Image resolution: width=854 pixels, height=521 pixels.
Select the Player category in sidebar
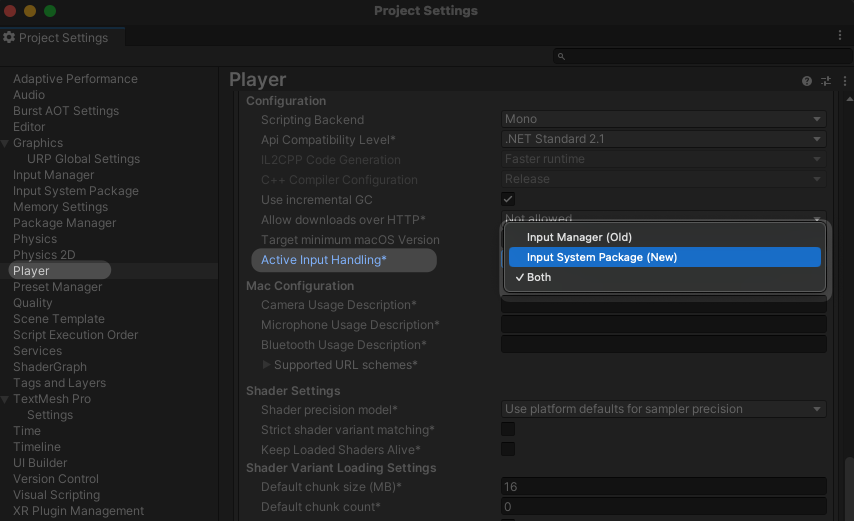coord(31,271)
